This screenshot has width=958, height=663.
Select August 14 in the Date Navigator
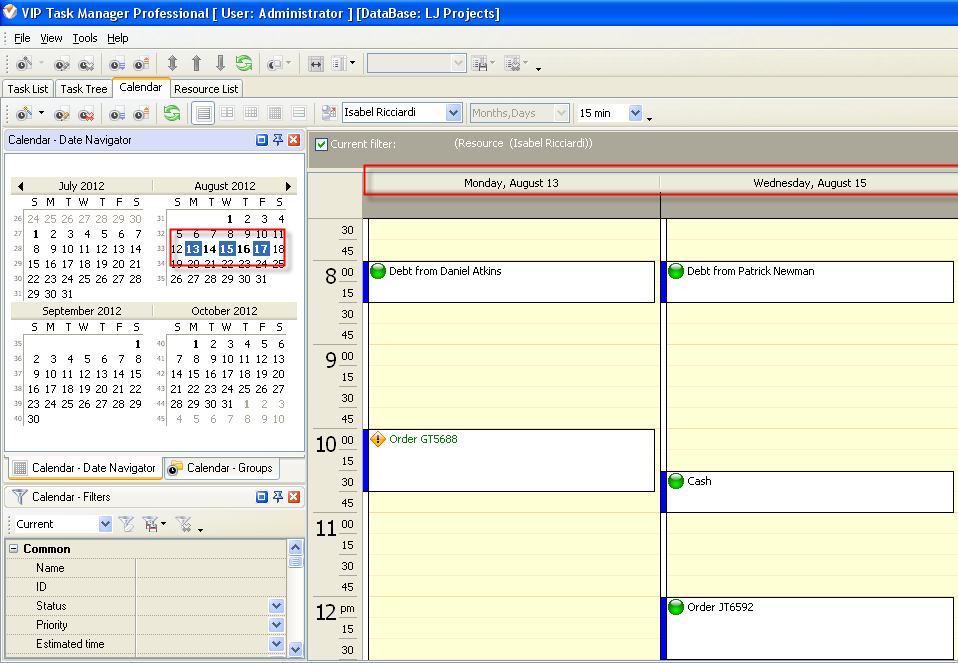click(210, 249)
